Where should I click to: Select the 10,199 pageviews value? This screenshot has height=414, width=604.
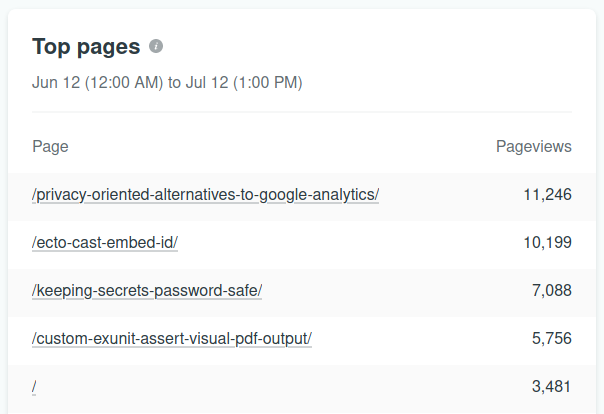click(x=547, y=243)
